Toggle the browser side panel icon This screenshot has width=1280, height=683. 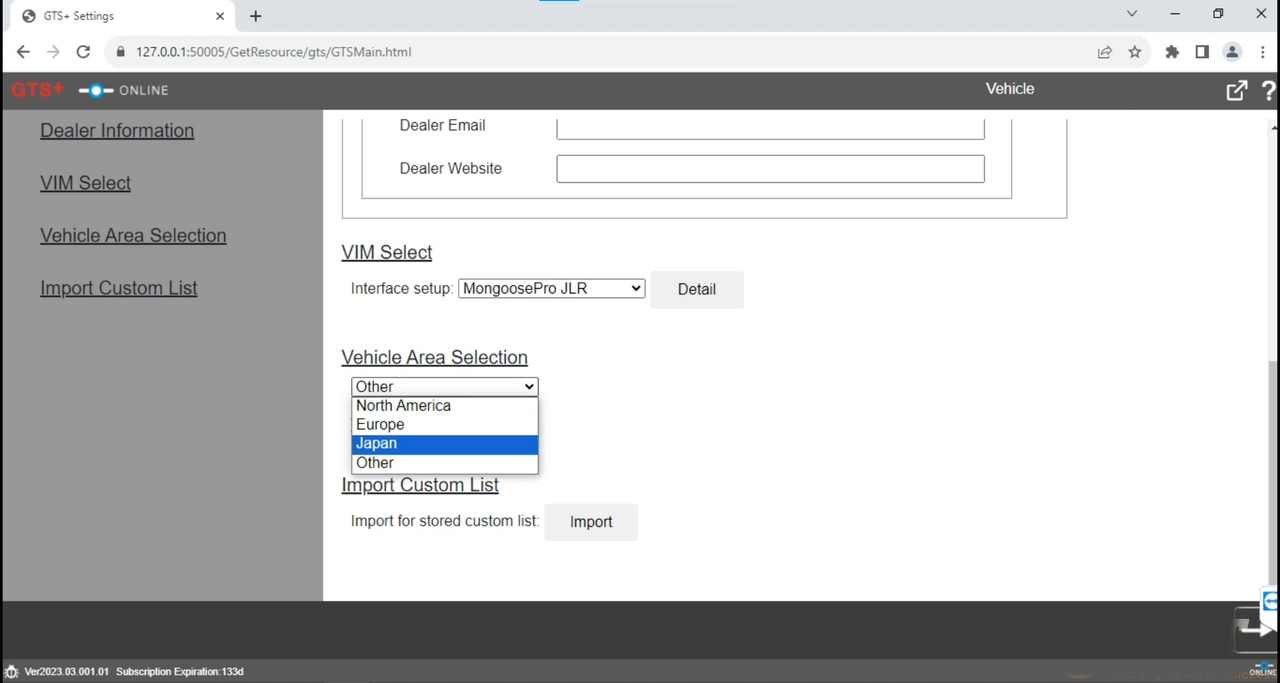pyautogui.click(x=1202, y=52)
